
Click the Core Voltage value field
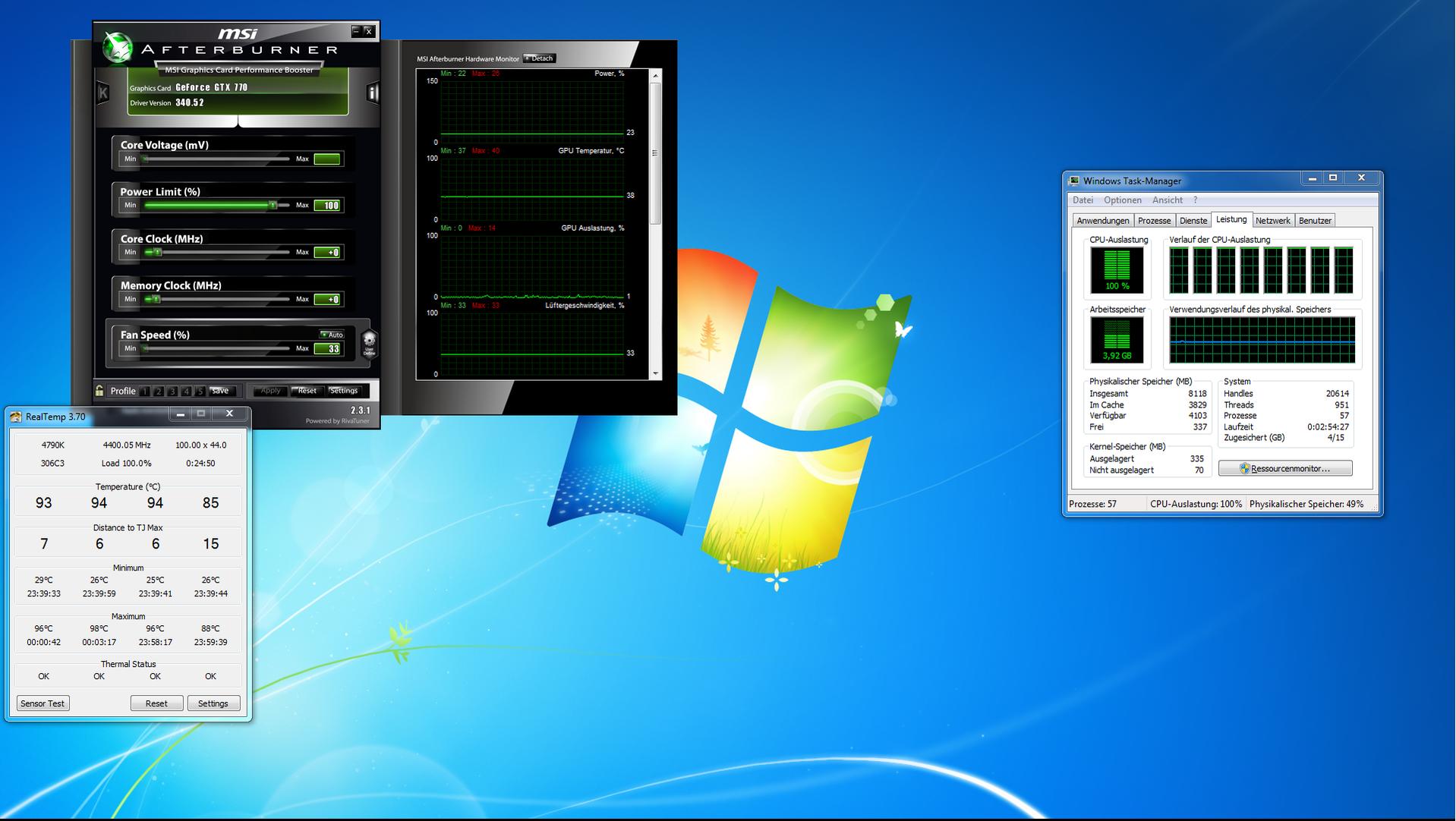[327, 159]
